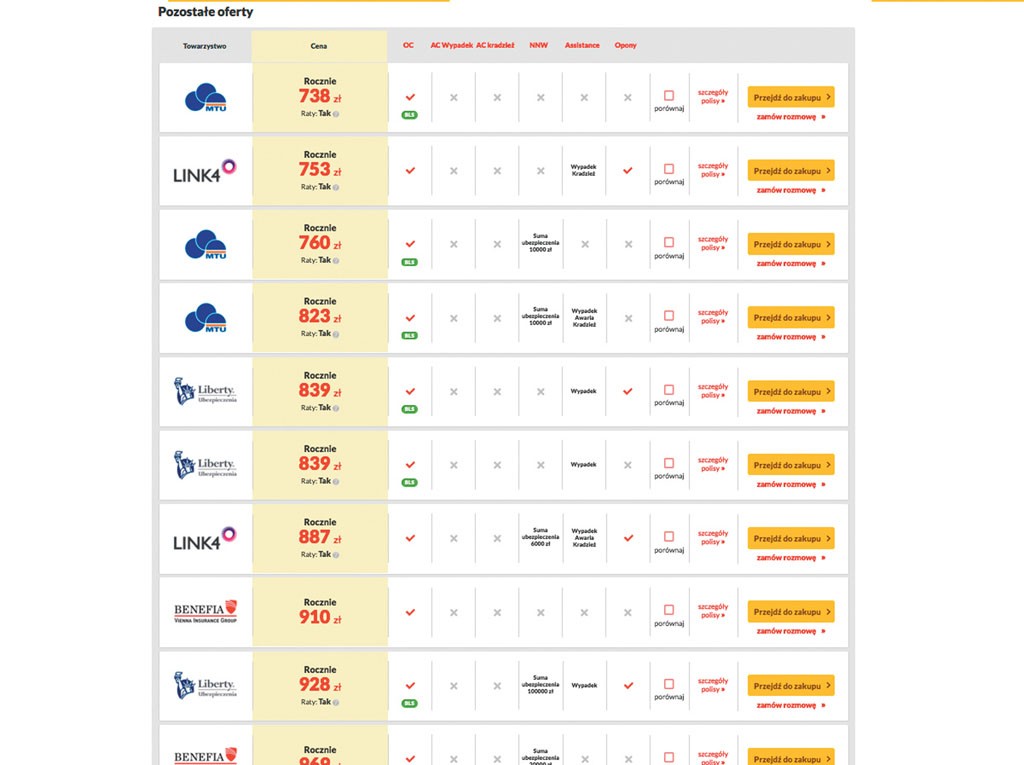Image resolution: width=1024 pixels, height=765 pixels.
Task: Click the Raty info icon in the 887 zł offer
Action: (x=336, y=555)
